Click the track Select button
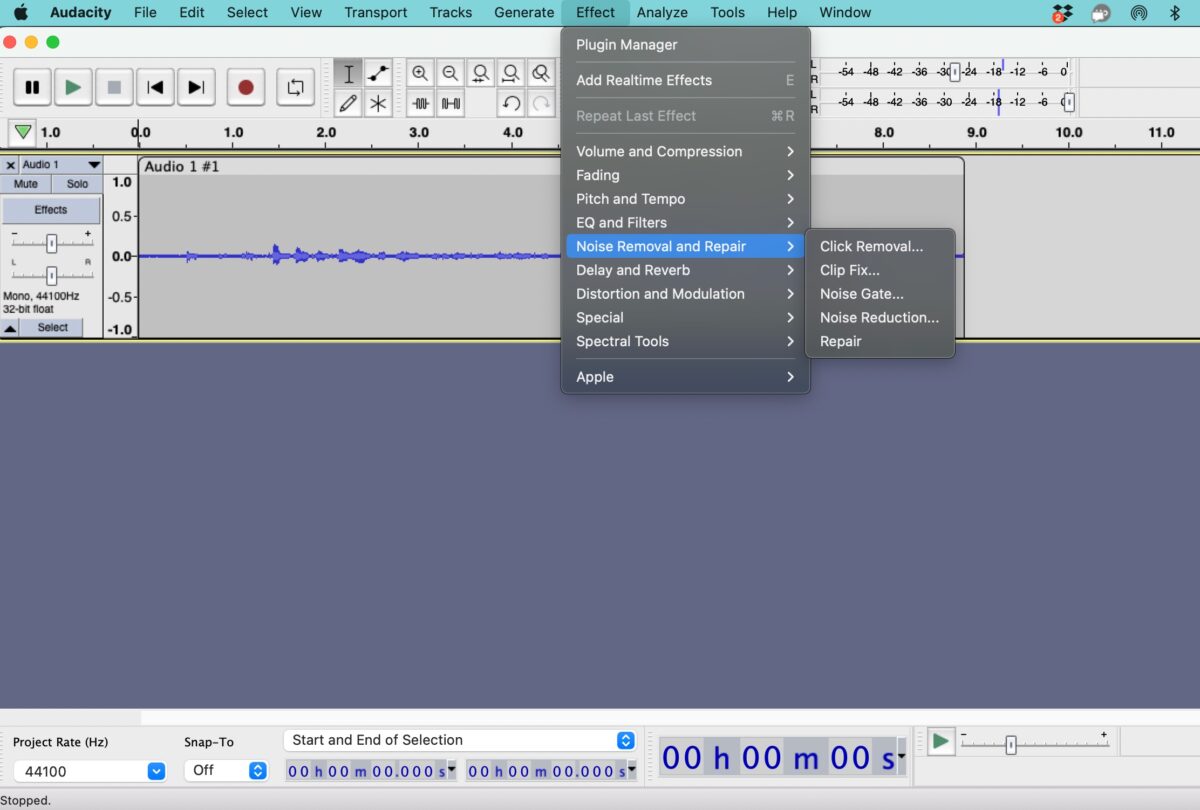1200x810 pixels. (x=53, y=327)
